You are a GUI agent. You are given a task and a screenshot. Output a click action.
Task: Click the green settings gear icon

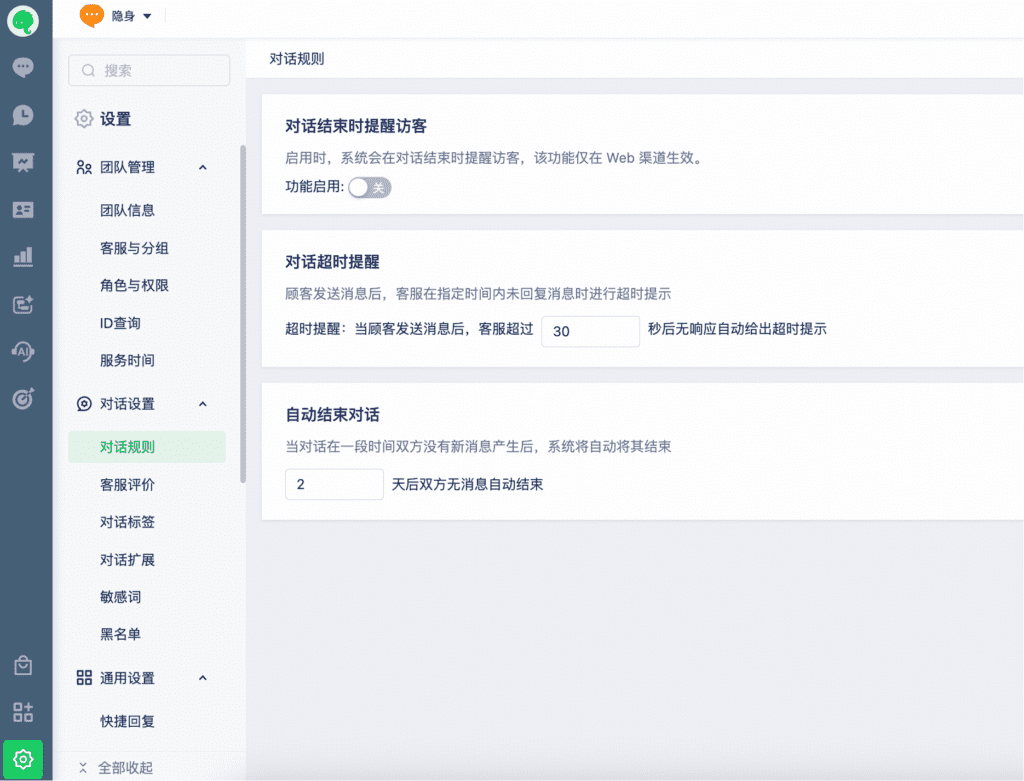pos(22,758)
